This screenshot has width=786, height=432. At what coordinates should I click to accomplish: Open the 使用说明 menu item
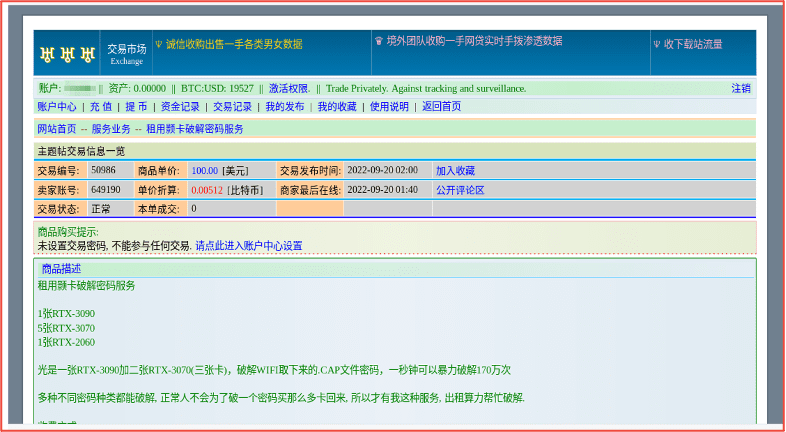click(389, 107)
